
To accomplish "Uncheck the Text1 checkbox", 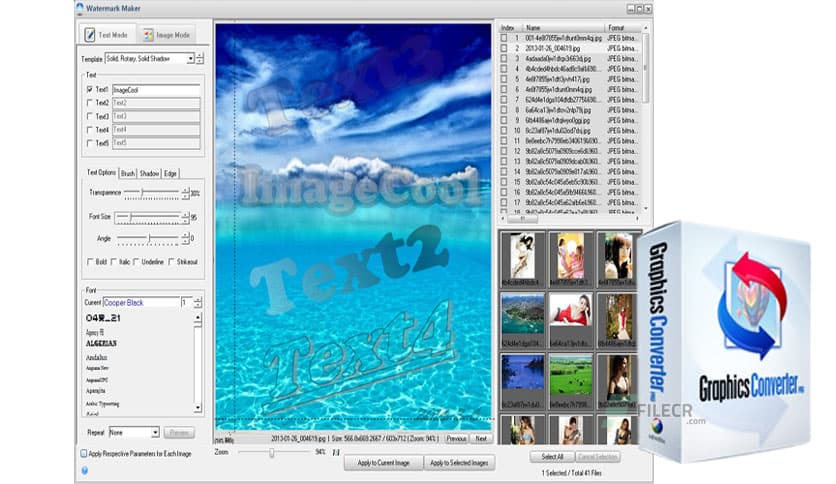I will click(x=90, y=90).
